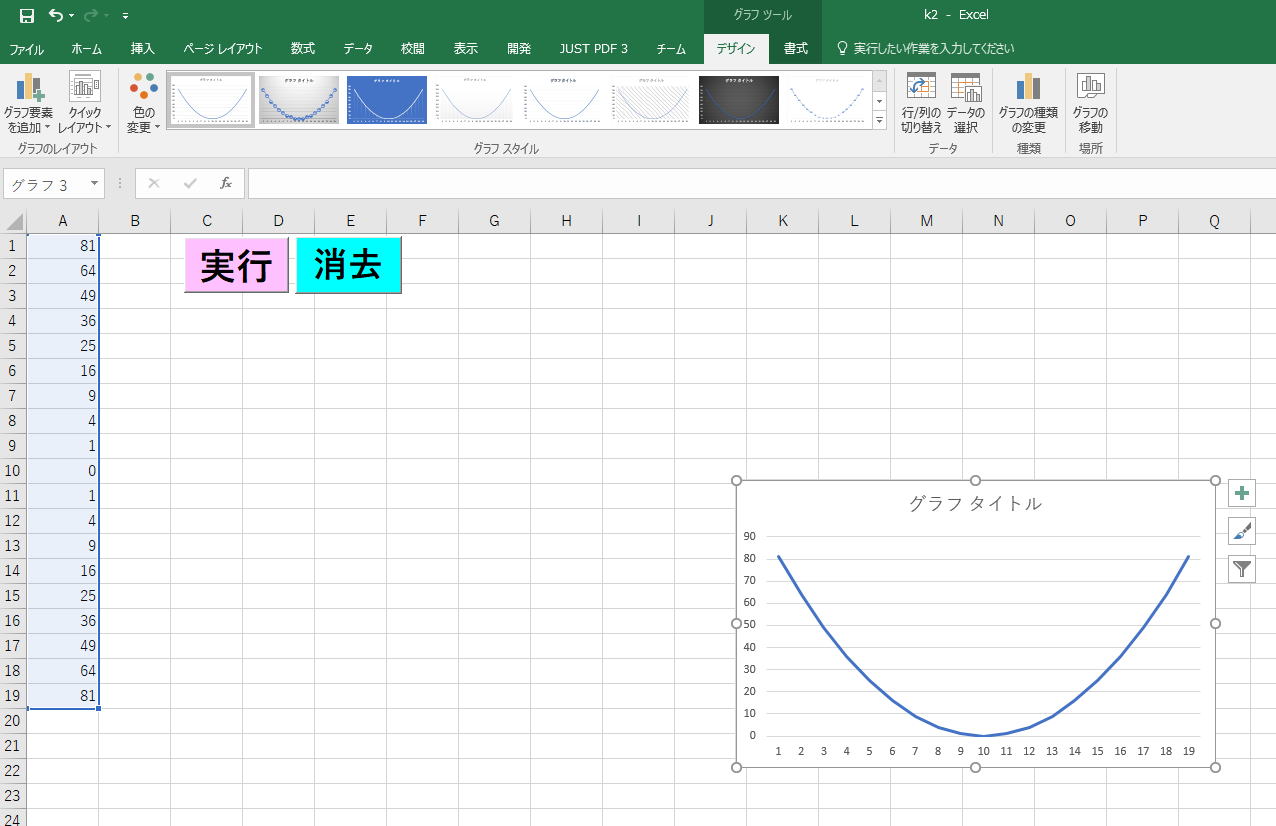Click cell A1 containing 81
Screen dimensions: 1276x826
(63, 246)
